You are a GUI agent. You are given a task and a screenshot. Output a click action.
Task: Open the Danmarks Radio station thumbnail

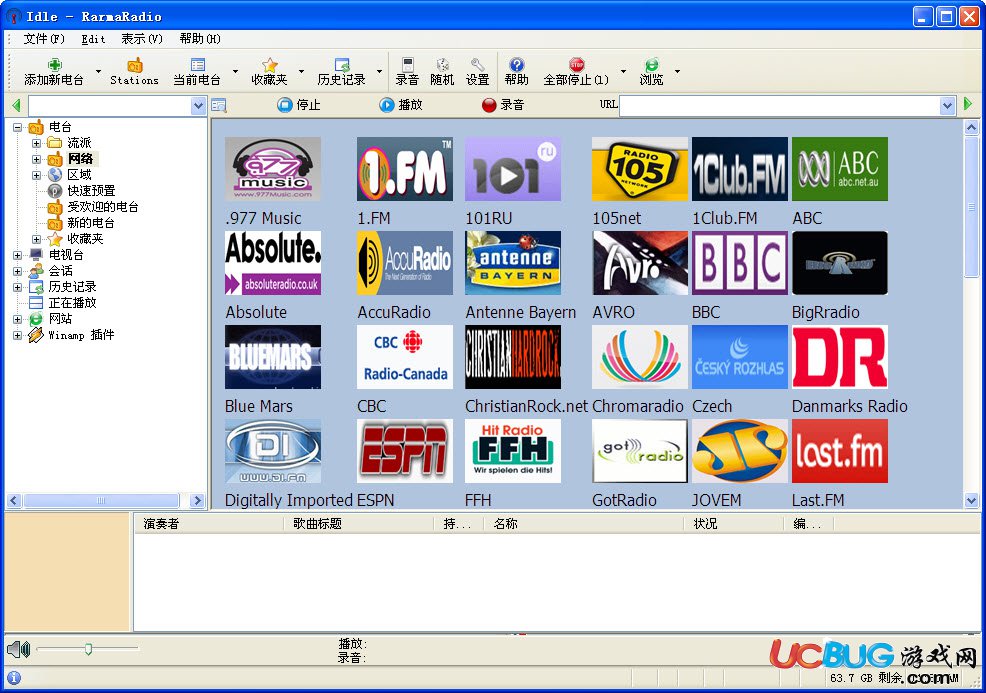coord(840,357)
